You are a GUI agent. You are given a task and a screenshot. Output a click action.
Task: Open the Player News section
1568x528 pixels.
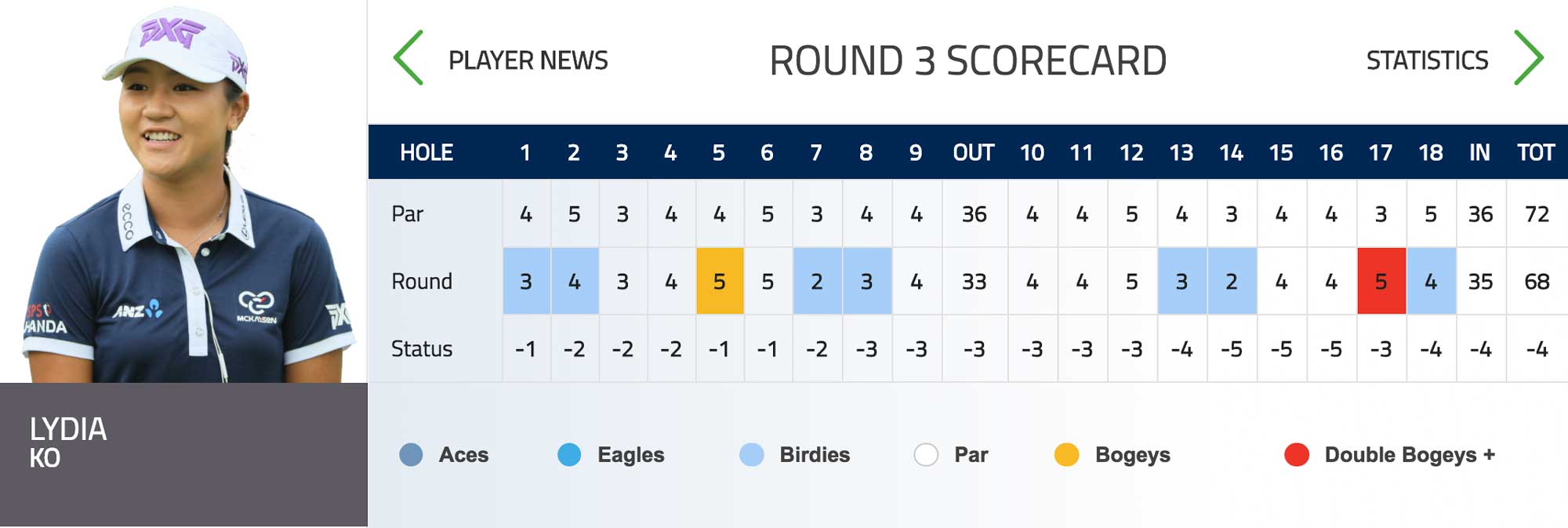528,60
